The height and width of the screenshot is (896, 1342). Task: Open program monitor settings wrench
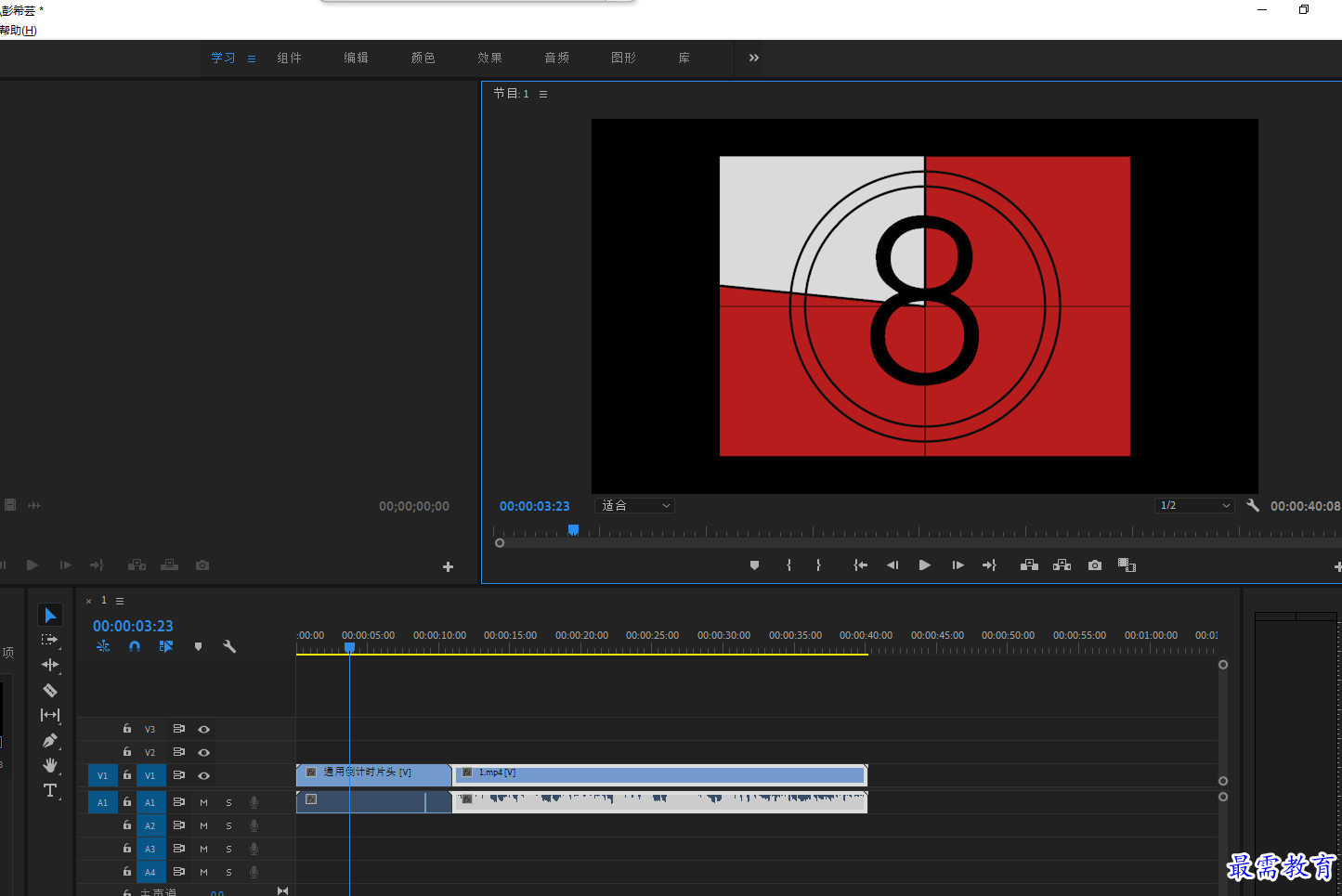[1253, 505]
